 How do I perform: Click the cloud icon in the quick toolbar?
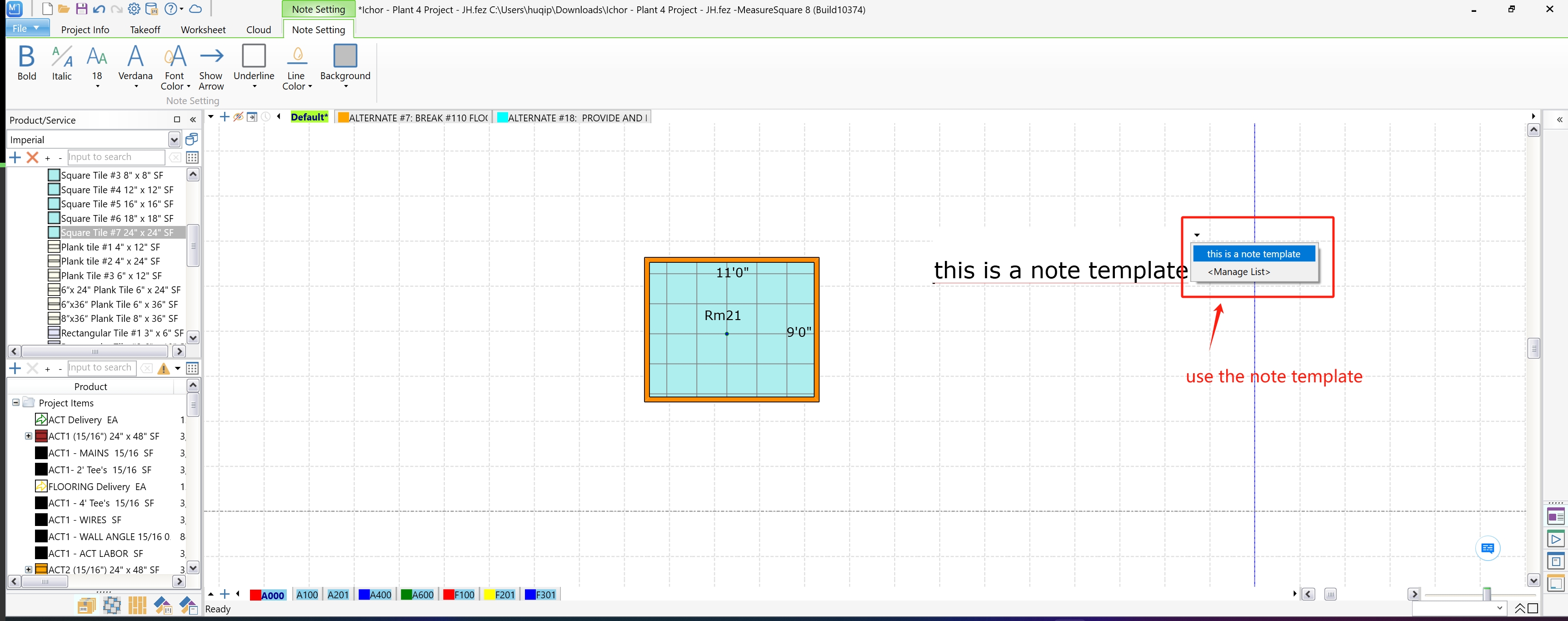tap(195, 9)
